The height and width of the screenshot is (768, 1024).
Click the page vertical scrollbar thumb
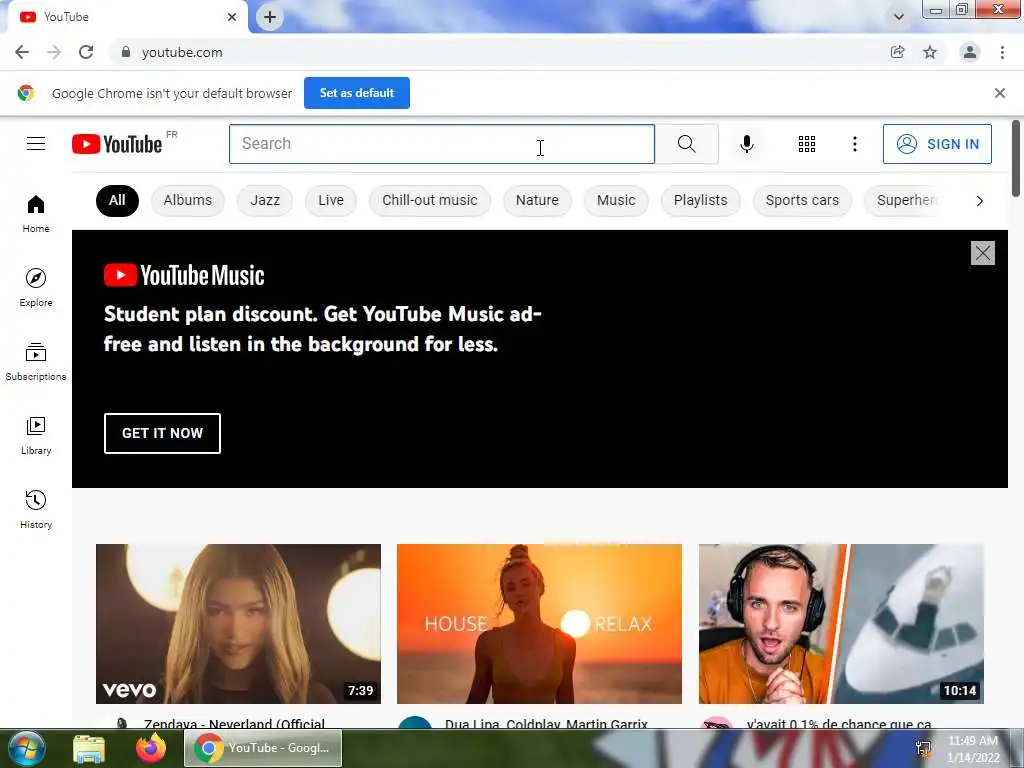pyautogui.click(x=1016, y=158)
